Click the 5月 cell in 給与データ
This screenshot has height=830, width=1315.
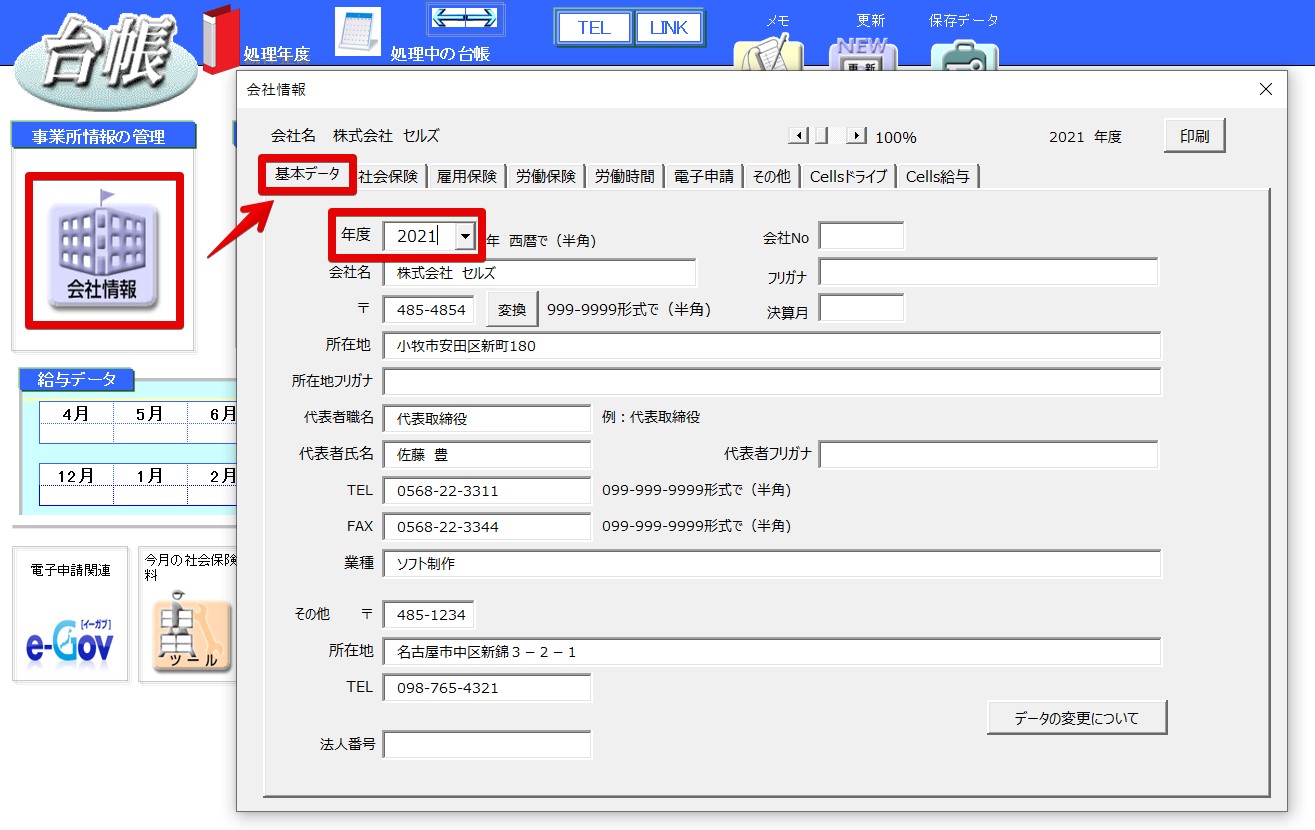[150, 414]
